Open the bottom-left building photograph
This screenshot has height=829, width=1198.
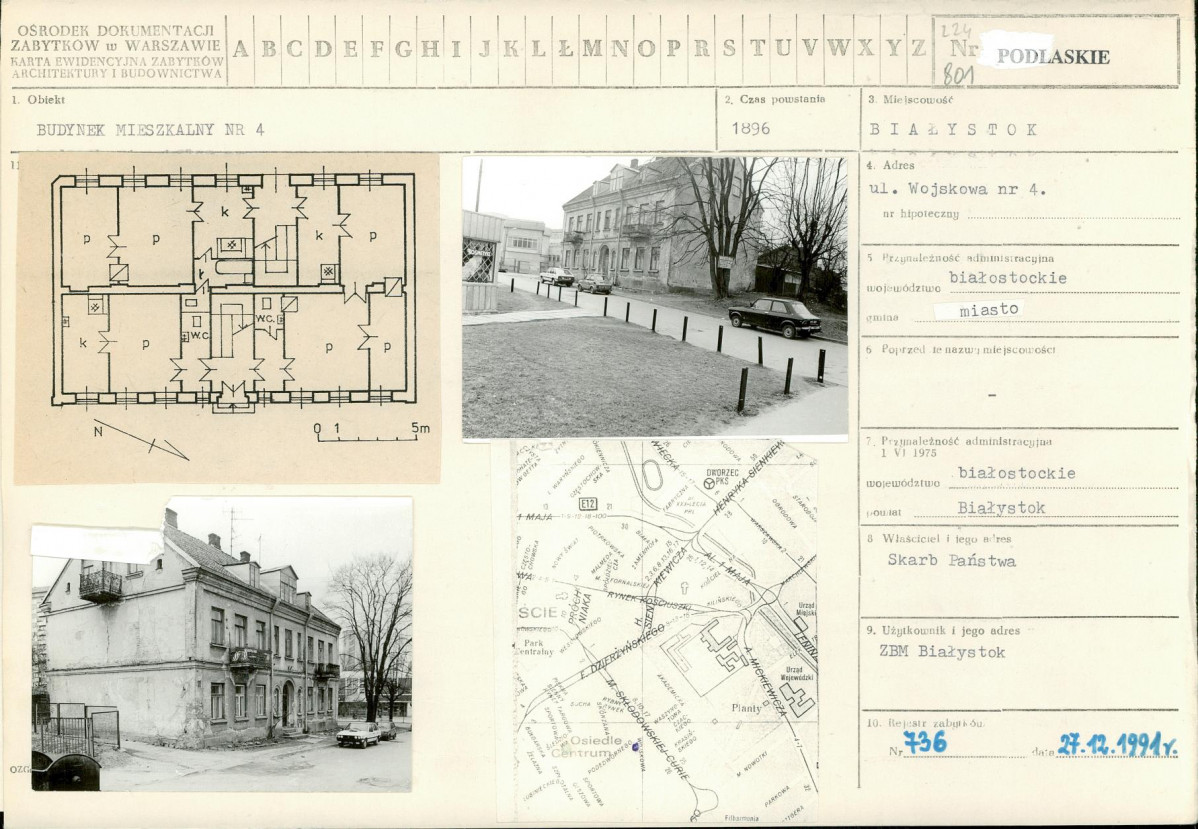[x=222, y=643]
